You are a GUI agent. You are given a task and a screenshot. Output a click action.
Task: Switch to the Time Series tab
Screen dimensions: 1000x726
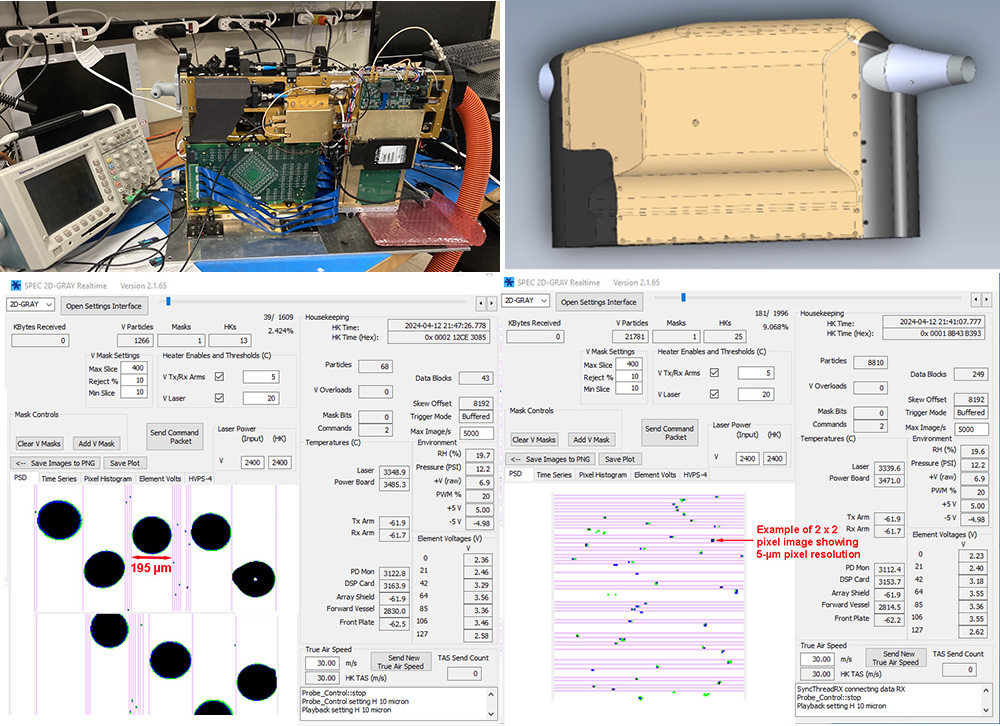point(58,478)
